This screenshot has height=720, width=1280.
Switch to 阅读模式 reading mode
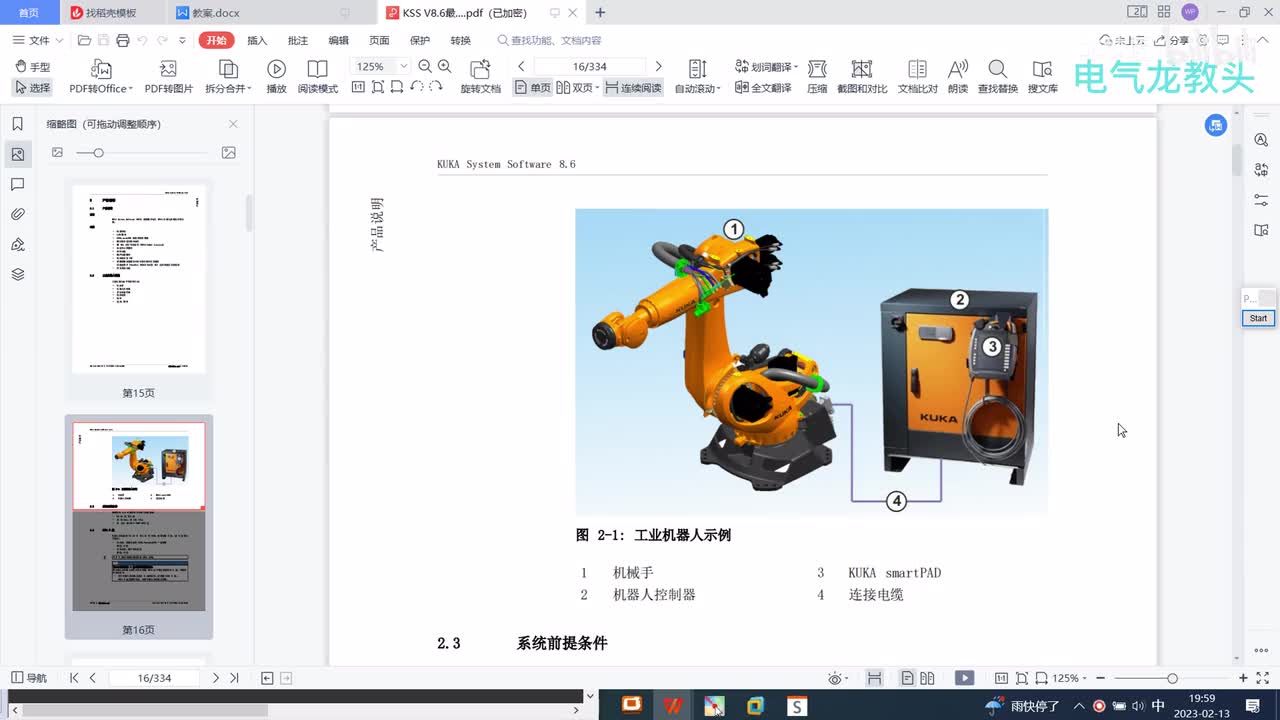(317, 77)
